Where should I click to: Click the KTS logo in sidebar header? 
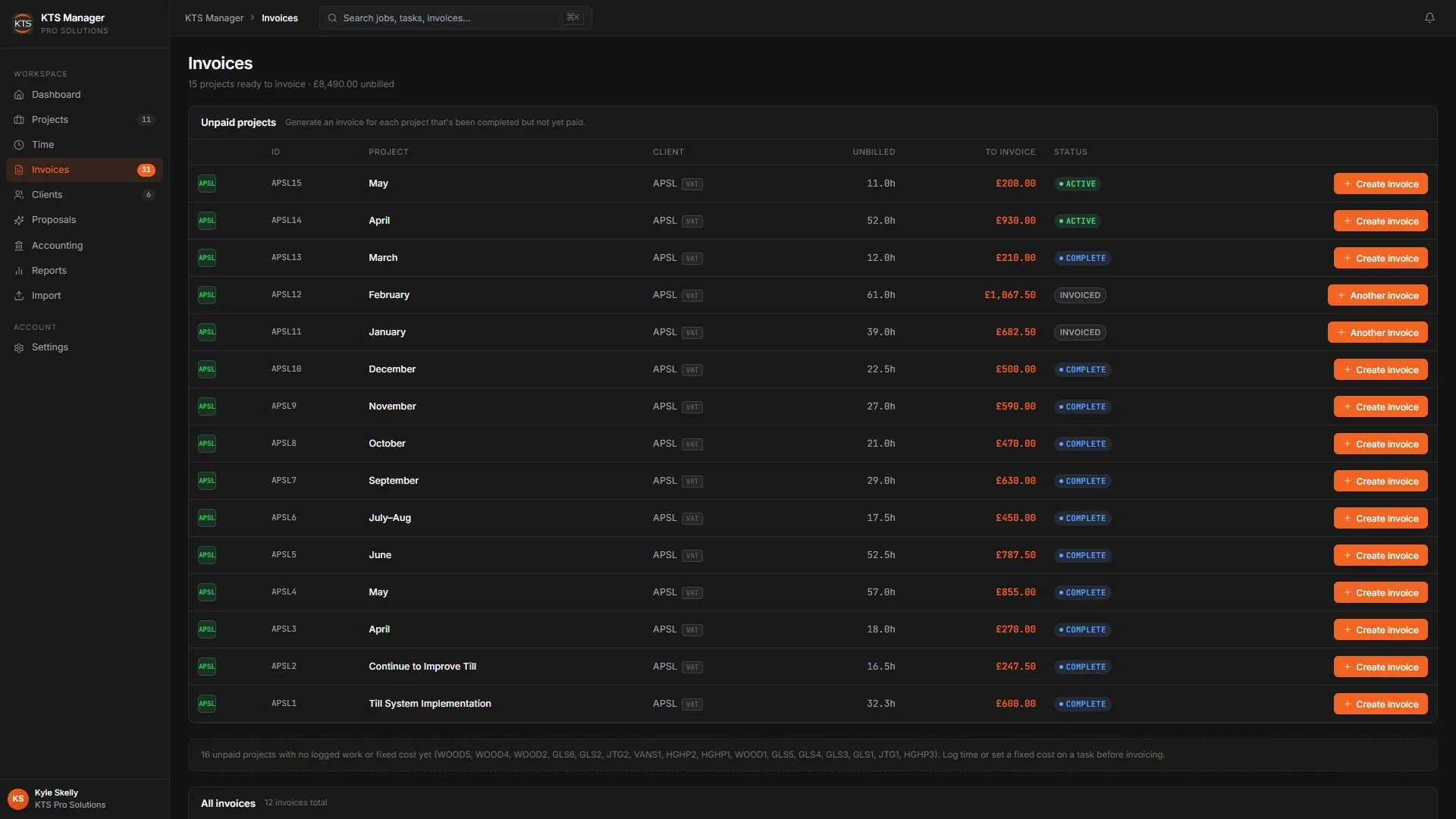pyautogui.click(x=23, y=24)
